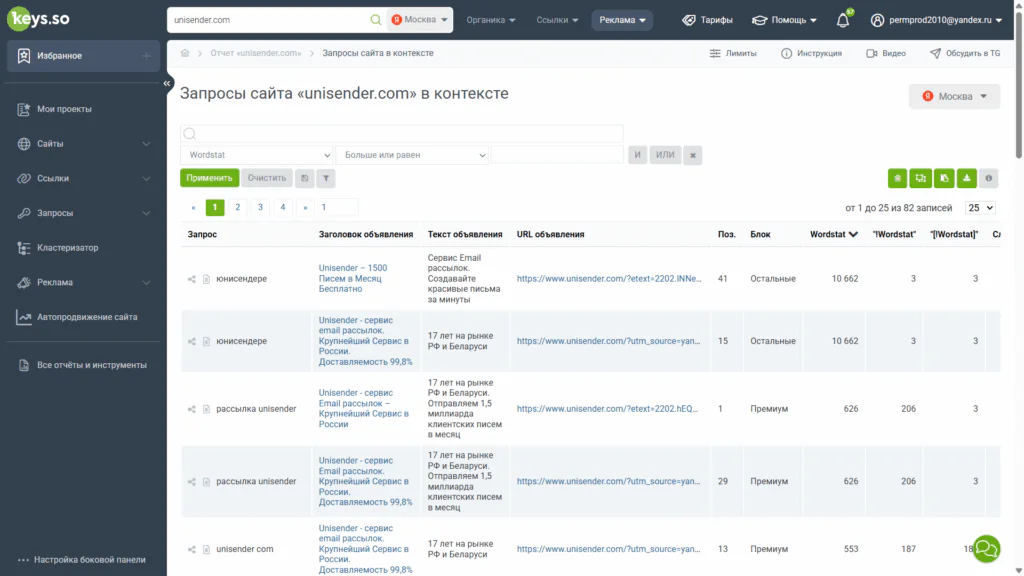Go to page 3

[x=260, y=208]
